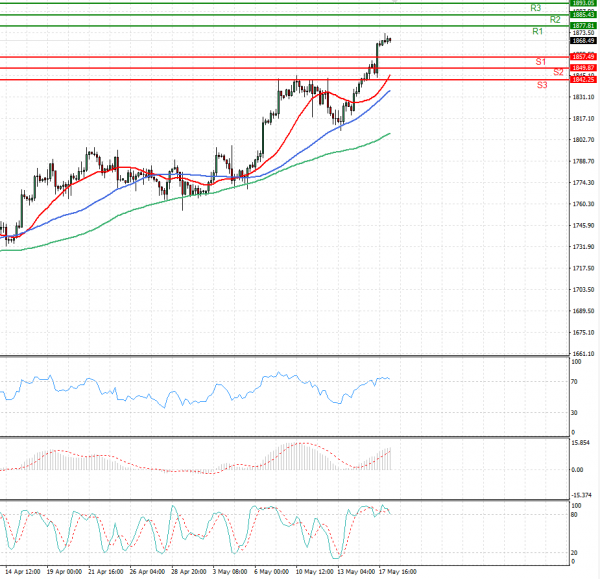Screen dimensions: 600x579
Task: Click the 1703.50 price axis value
Action: pos(583,290)
